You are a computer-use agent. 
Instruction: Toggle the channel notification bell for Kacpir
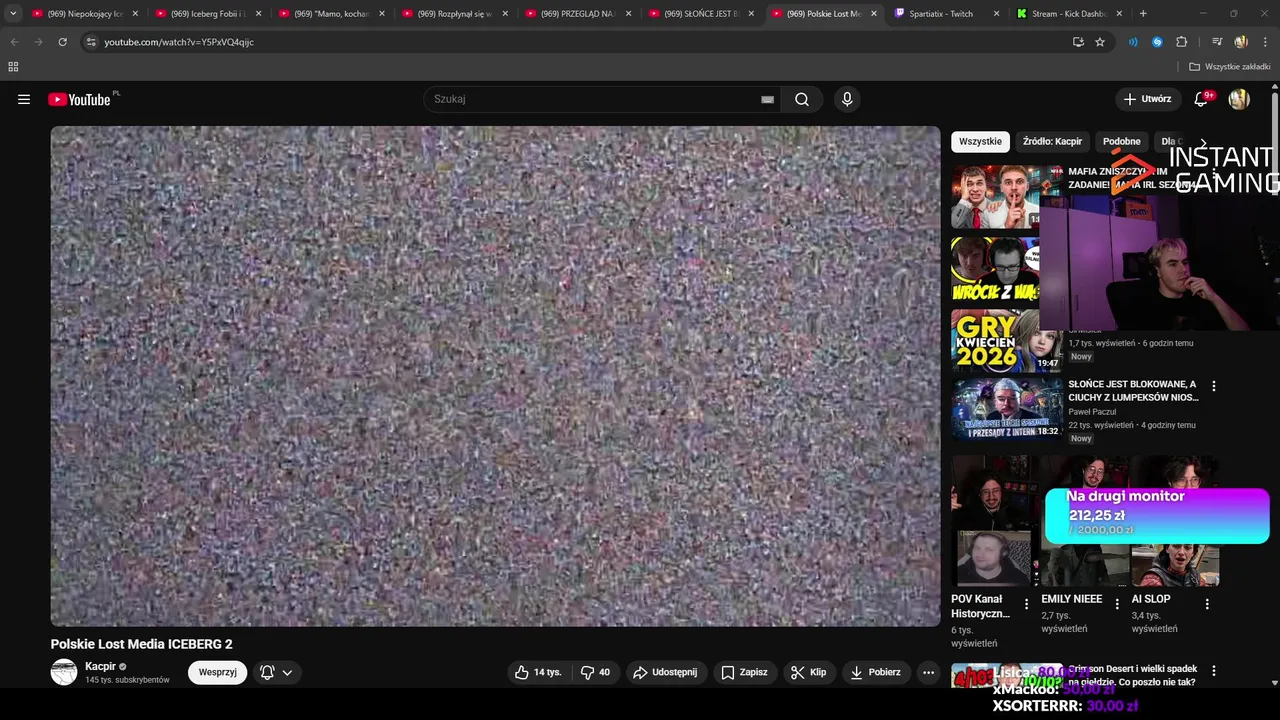[x=267, y=672]
